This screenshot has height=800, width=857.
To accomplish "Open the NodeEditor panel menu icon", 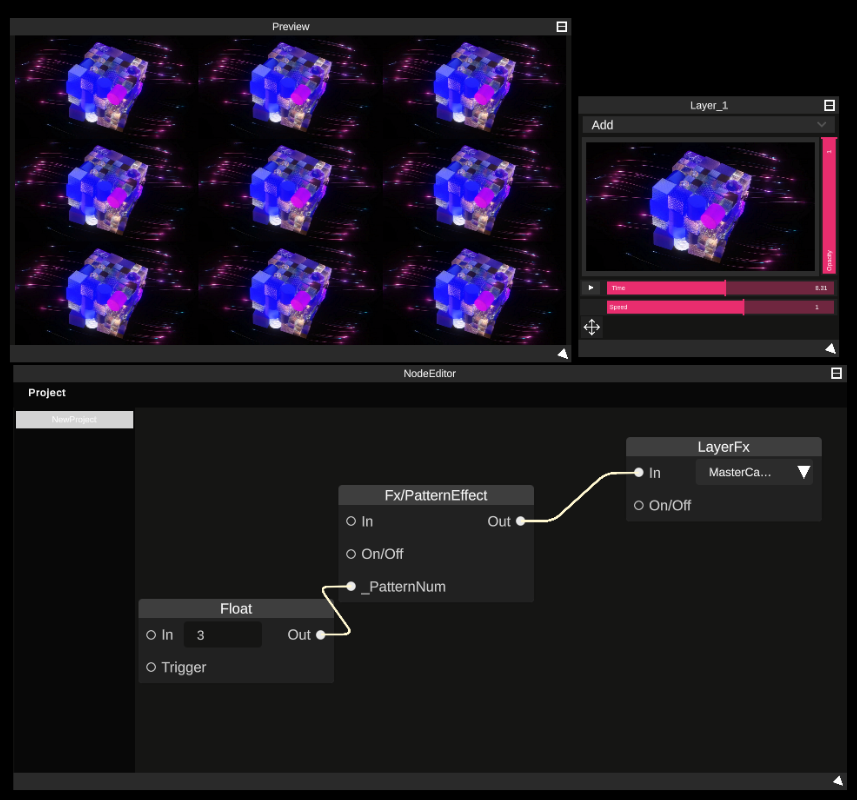I will [x=836, y=373].
